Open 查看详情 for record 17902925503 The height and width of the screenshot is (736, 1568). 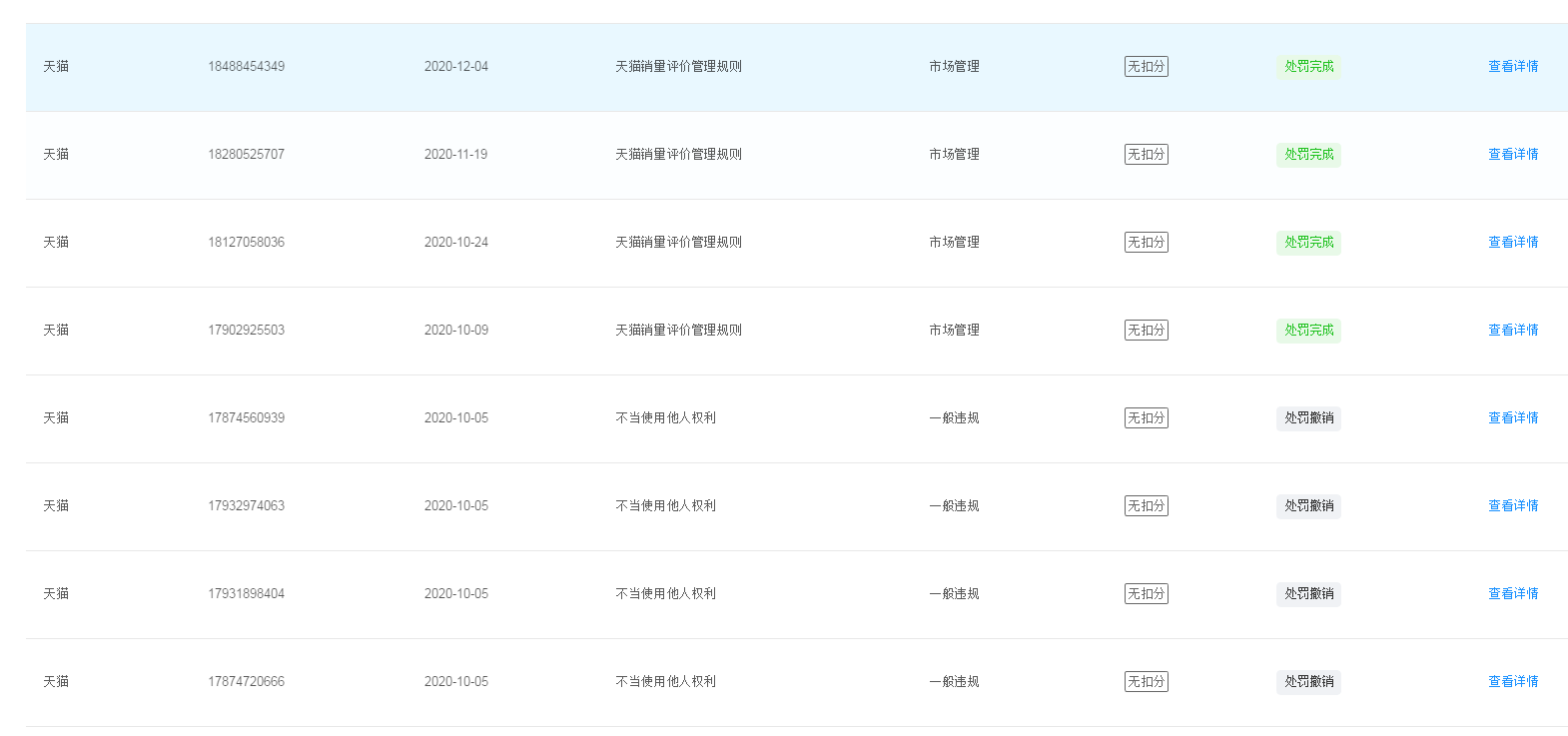[1512, 331]
